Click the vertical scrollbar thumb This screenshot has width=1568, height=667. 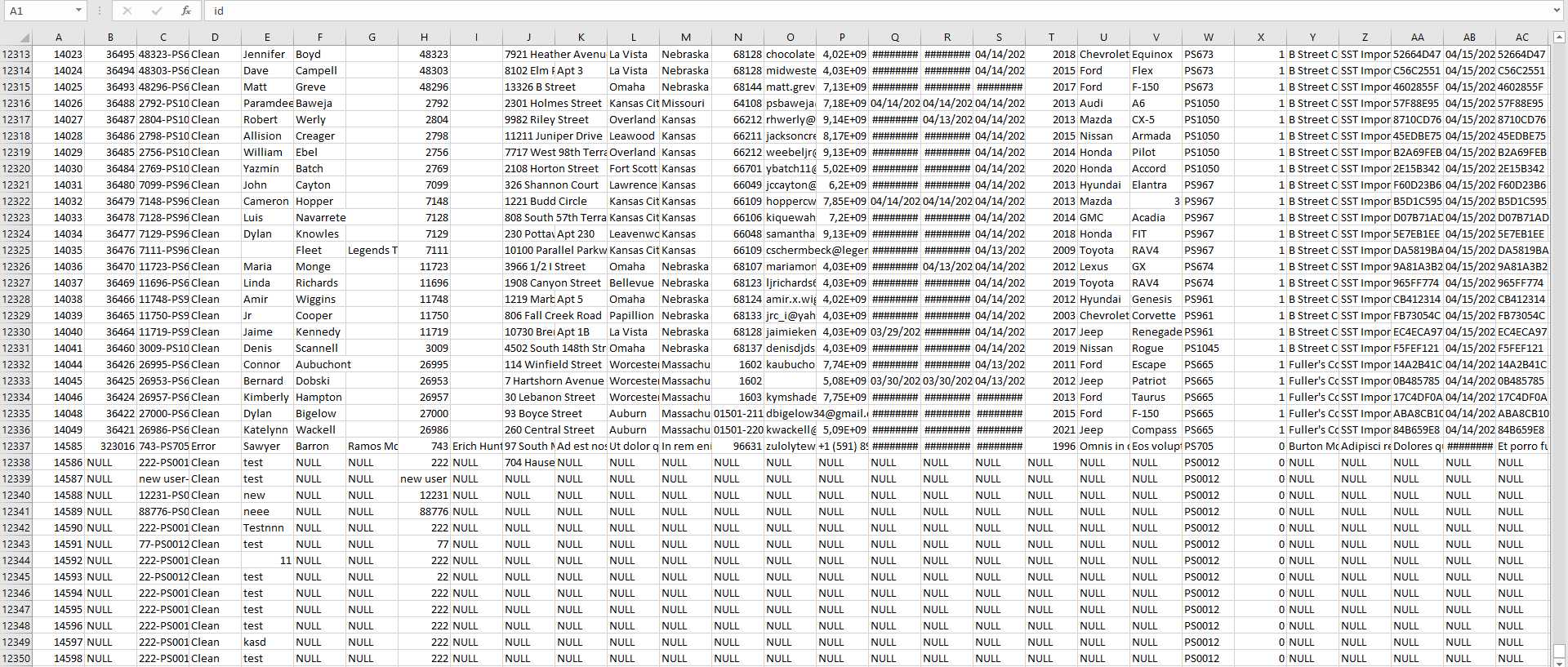tap(1559, 651)
